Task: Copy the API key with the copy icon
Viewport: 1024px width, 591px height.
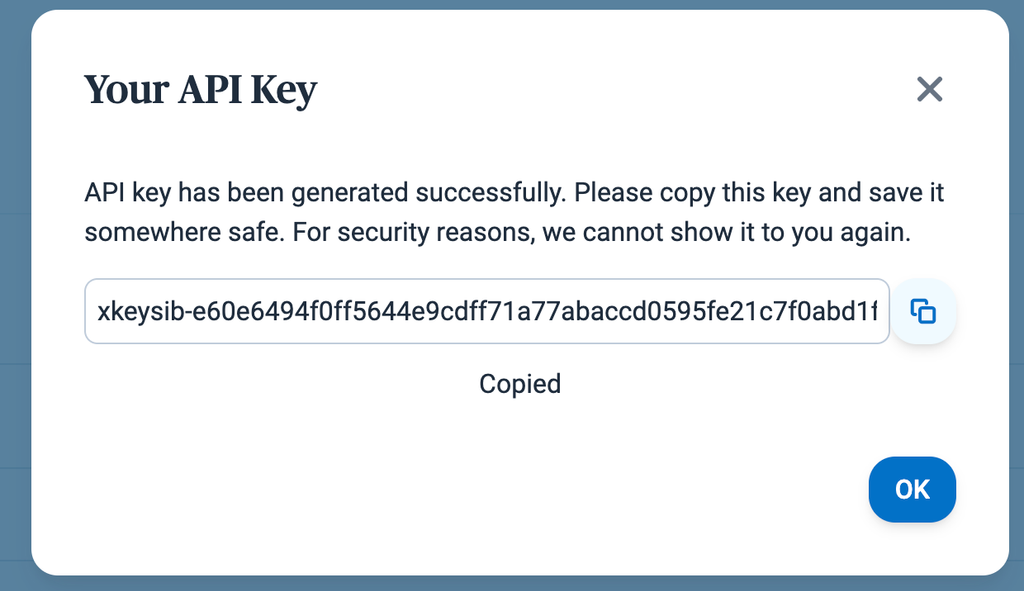Action: [923, 311]
